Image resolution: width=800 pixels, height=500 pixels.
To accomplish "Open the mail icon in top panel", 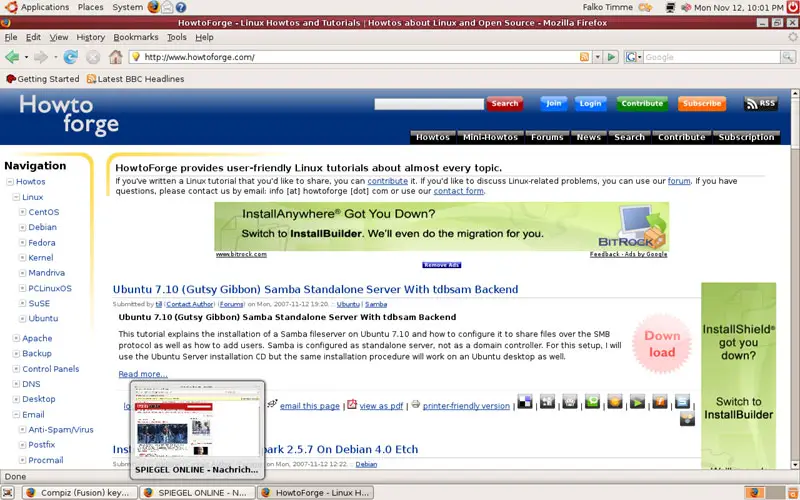I will [x=167, y=7].
